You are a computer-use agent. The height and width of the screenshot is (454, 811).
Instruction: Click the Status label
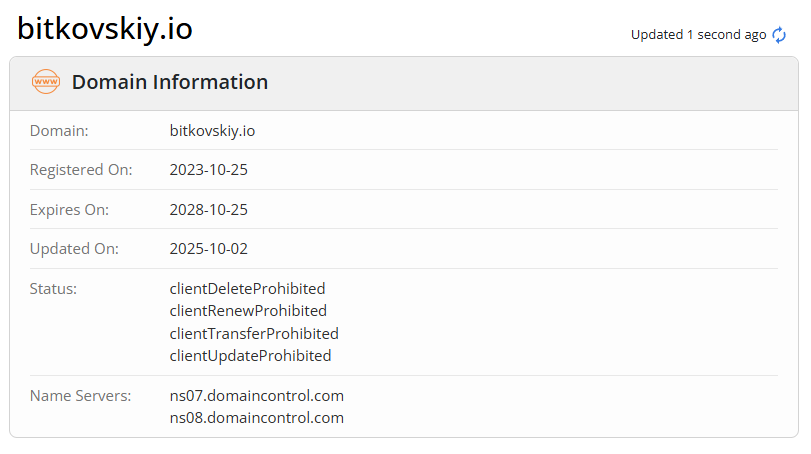pyautogui.click(x=54, y=289)
